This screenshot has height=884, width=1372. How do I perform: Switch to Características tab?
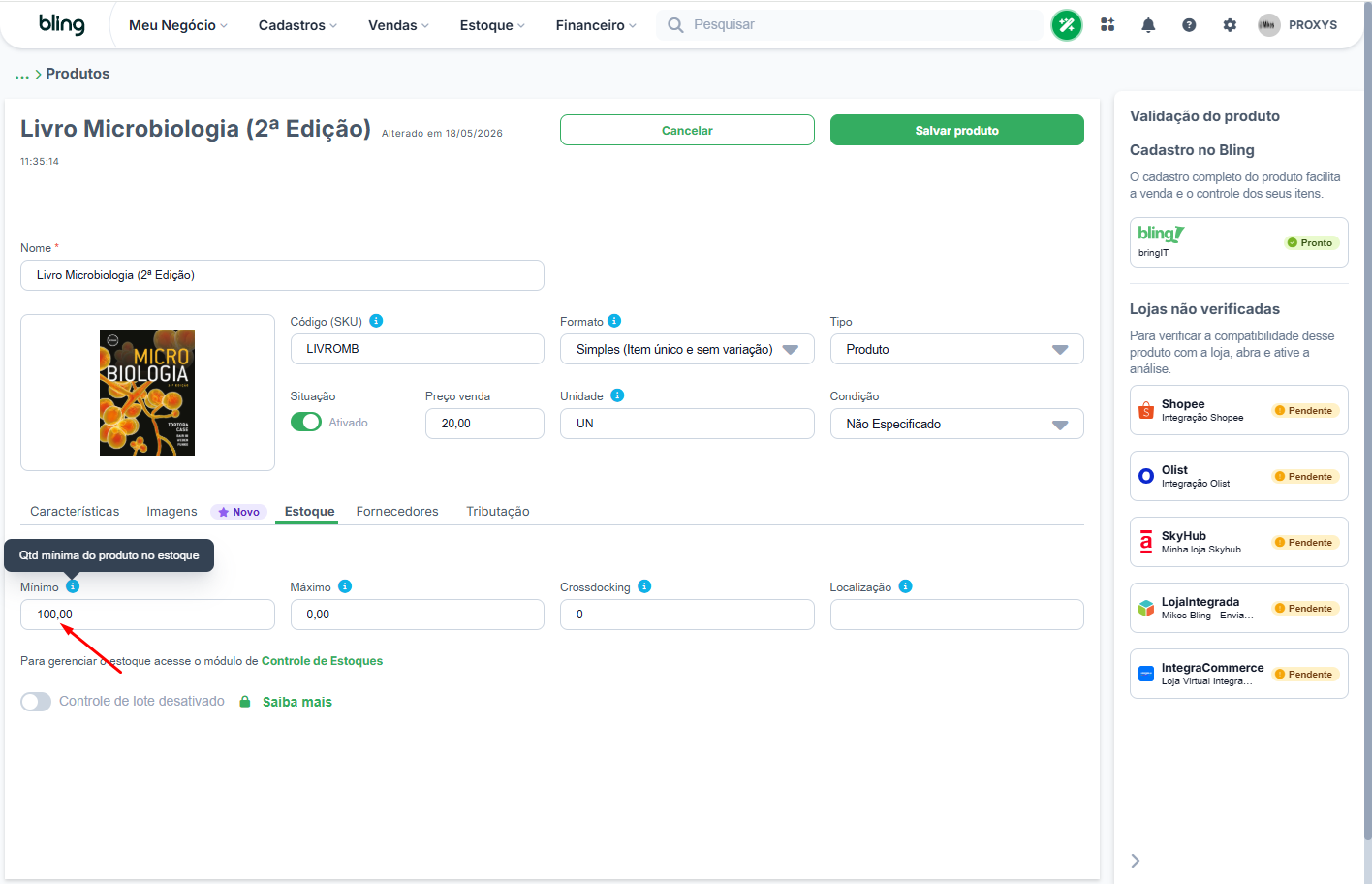click(75, 512)
